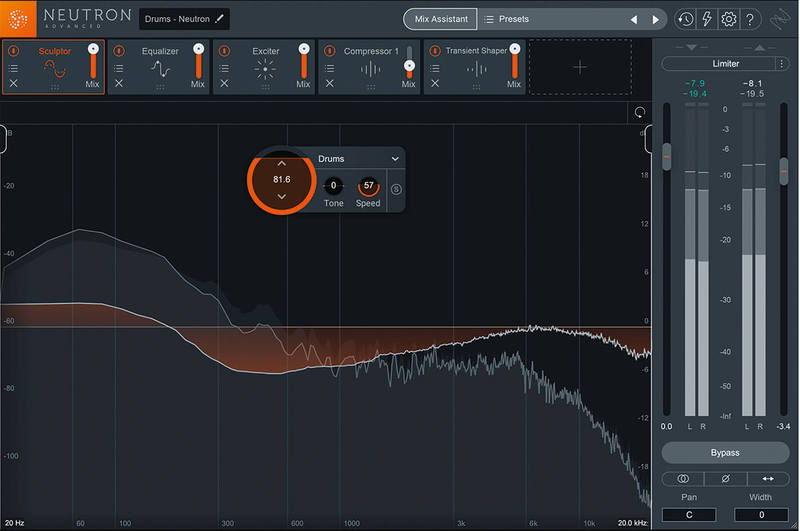Click the Speed knob
Image resolution: width=800 pixels, height=531 pixels.
click(368, 186)
